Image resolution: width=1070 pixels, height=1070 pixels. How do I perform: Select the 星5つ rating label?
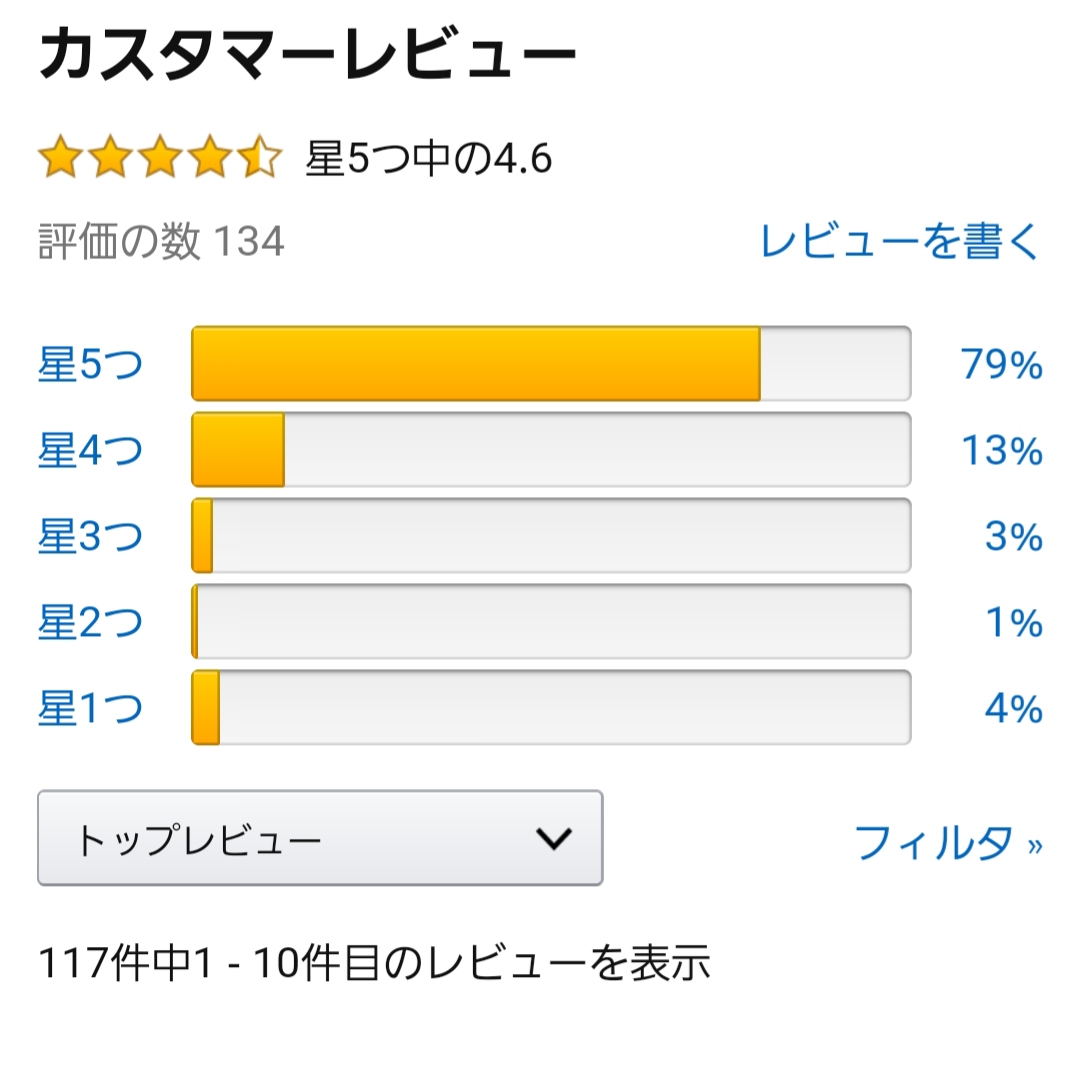pyautogui.click(x=90, y=364)
